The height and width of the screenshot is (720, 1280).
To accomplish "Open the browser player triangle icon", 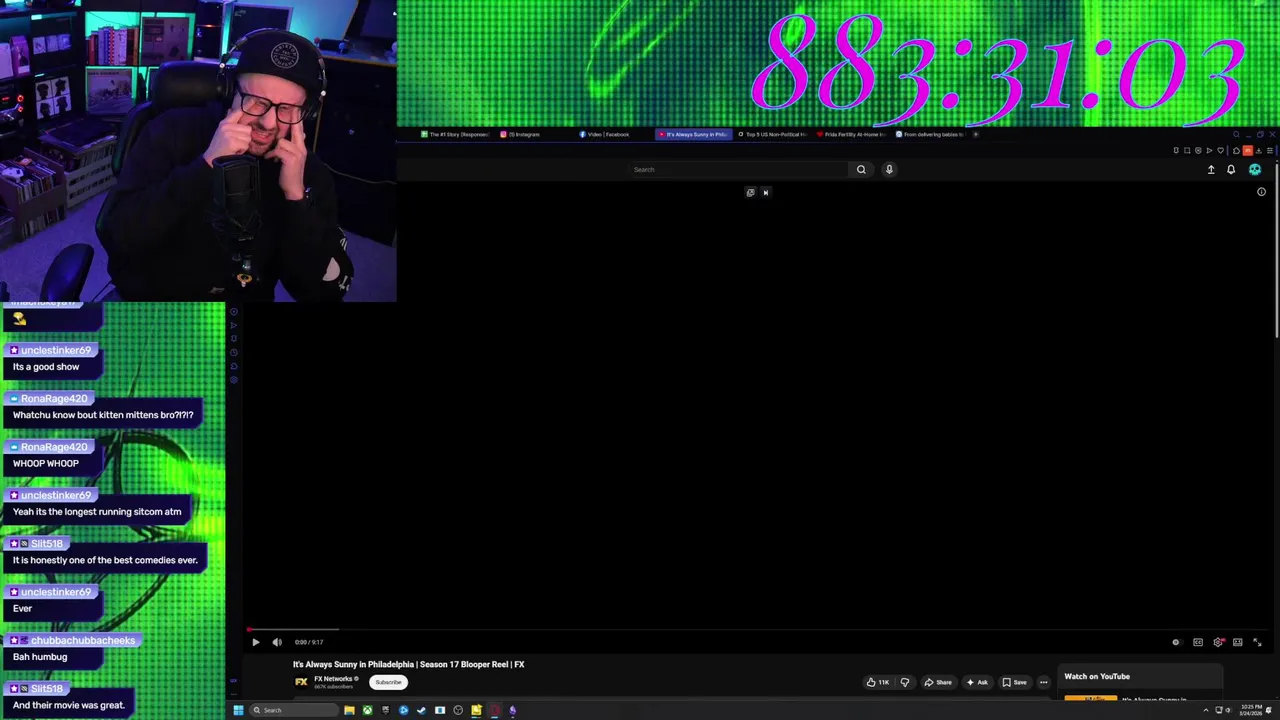I will (x=1209, y=150).
